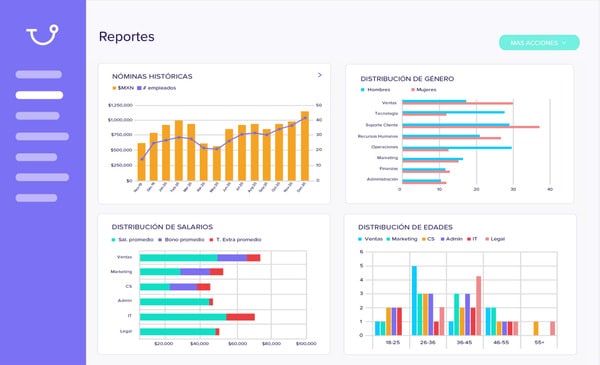Select the highlighted white sidebar menu item
The width and height of the screenshot is (600, 365).
39,95
